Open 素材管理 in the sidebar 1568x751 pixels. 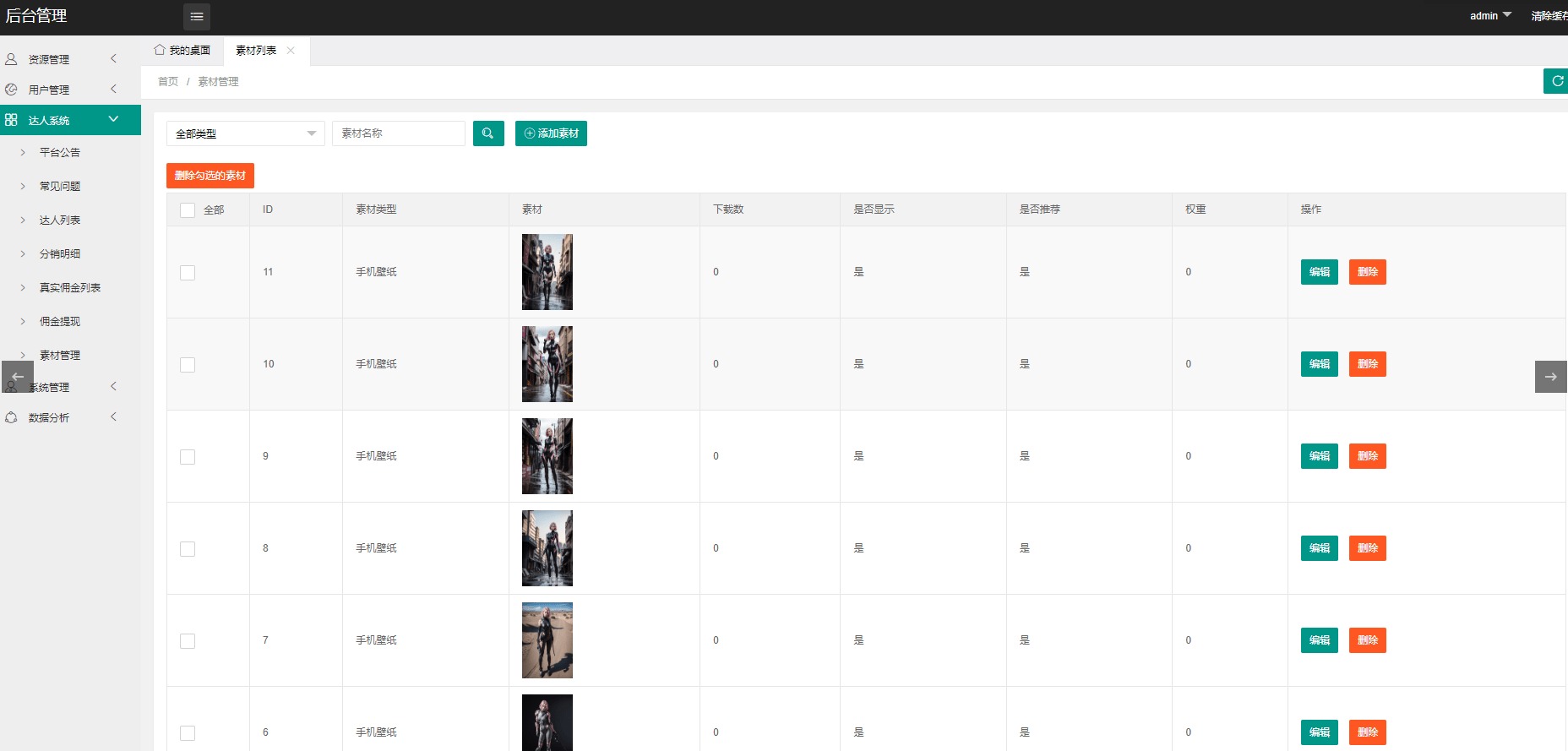coord(60,356)
